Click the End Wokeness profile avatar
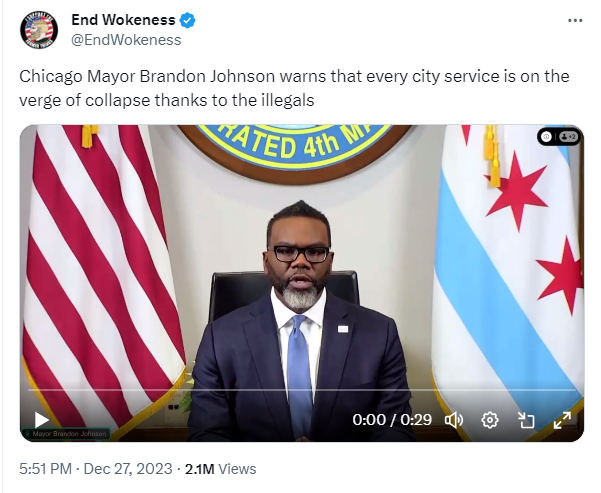Viewport: 601px width, 493px height. coord(39,30)
